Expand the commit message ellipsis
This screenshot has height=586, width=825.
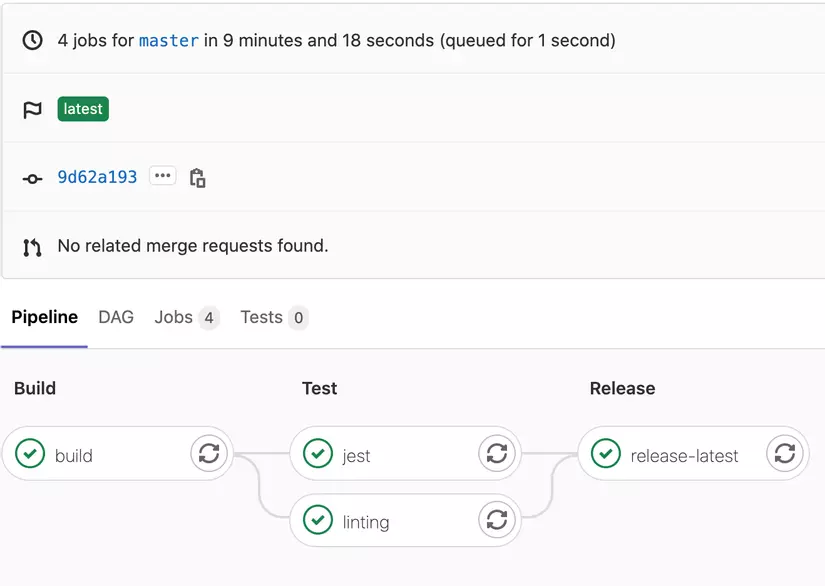(x=163, y=176)
